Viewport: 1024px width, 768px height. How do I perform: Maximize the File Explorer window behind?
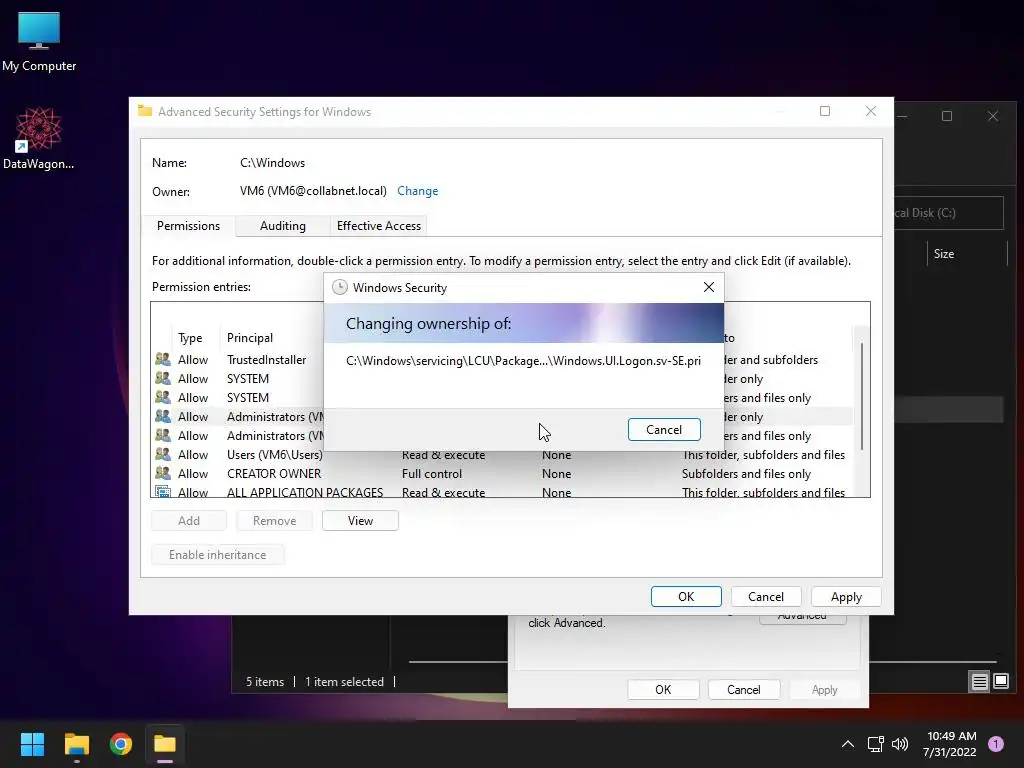click(947, 116)
